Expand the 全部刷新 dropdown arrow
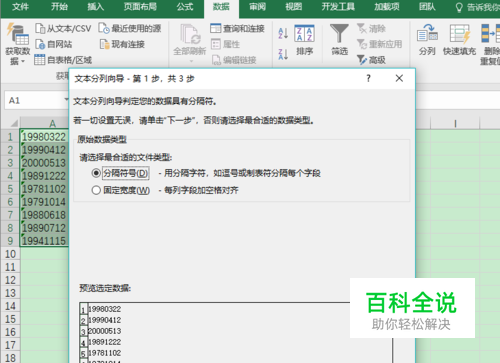The width and height of the screenshot is (500, 363). pyautogui.click(x=191, y=61)
